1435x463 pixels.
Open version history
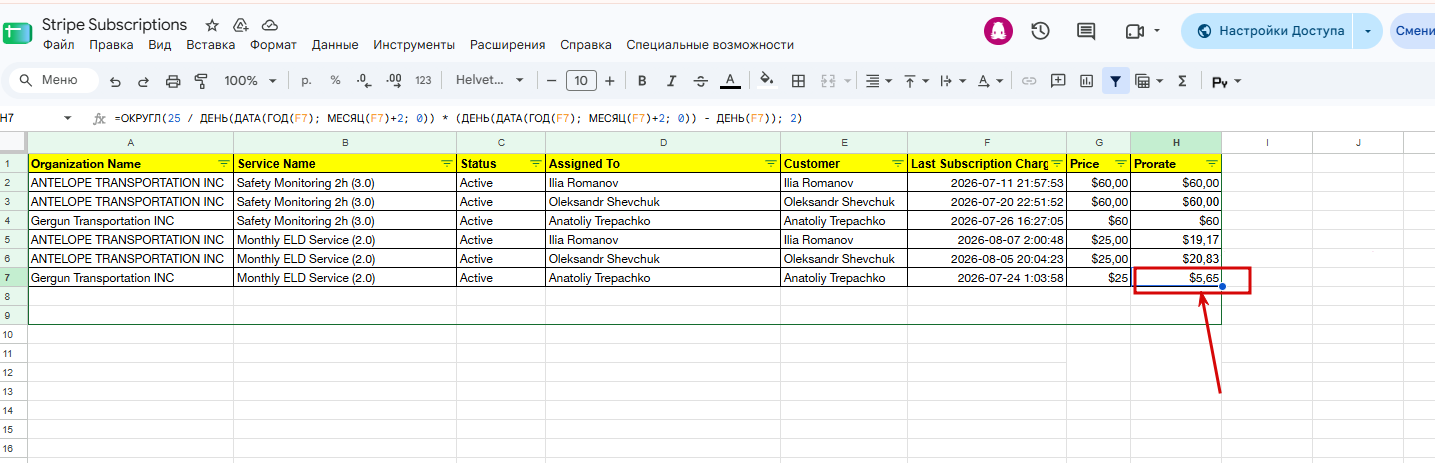1041,31
